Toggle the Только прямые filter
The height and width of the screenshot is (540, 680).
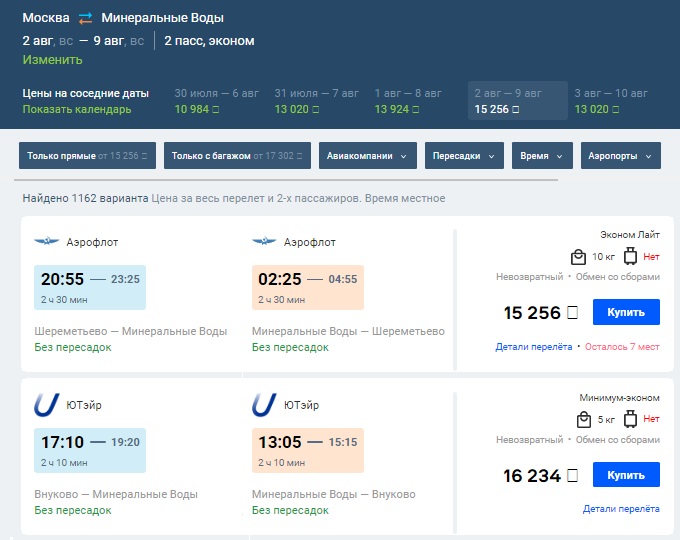(x=87, y=155)
